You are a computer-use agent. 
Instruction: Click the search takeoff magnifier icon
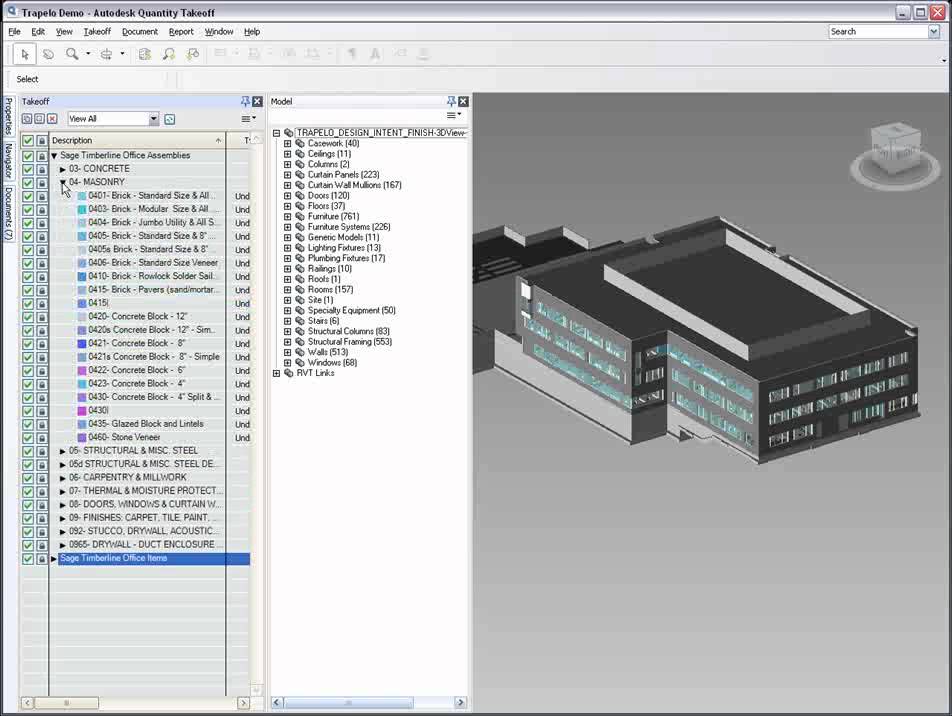tap(169, 54)
